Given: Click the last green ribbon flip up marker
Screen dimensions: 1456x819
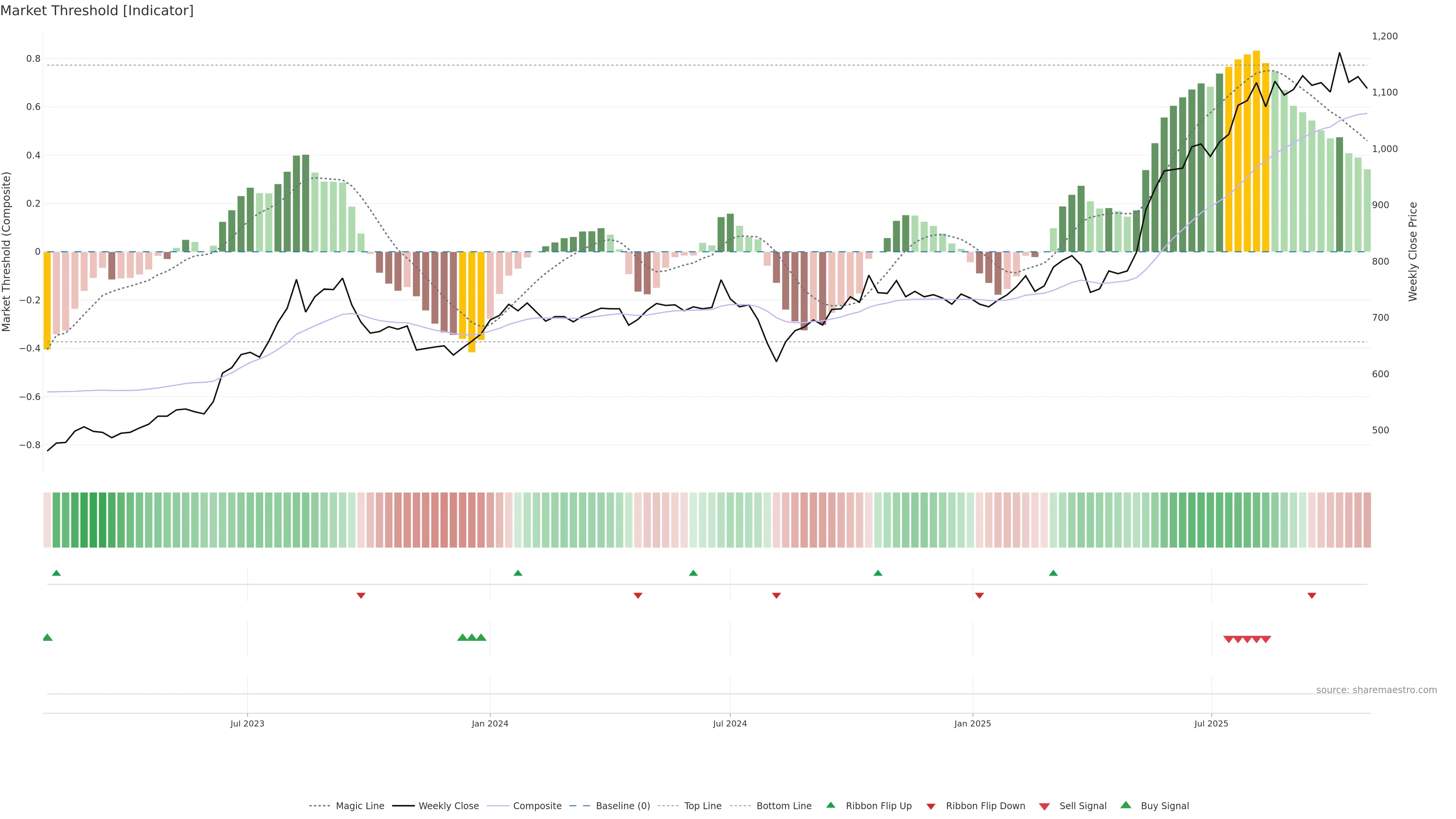Looking at the screenshot, I should [x=1053, y=573].
